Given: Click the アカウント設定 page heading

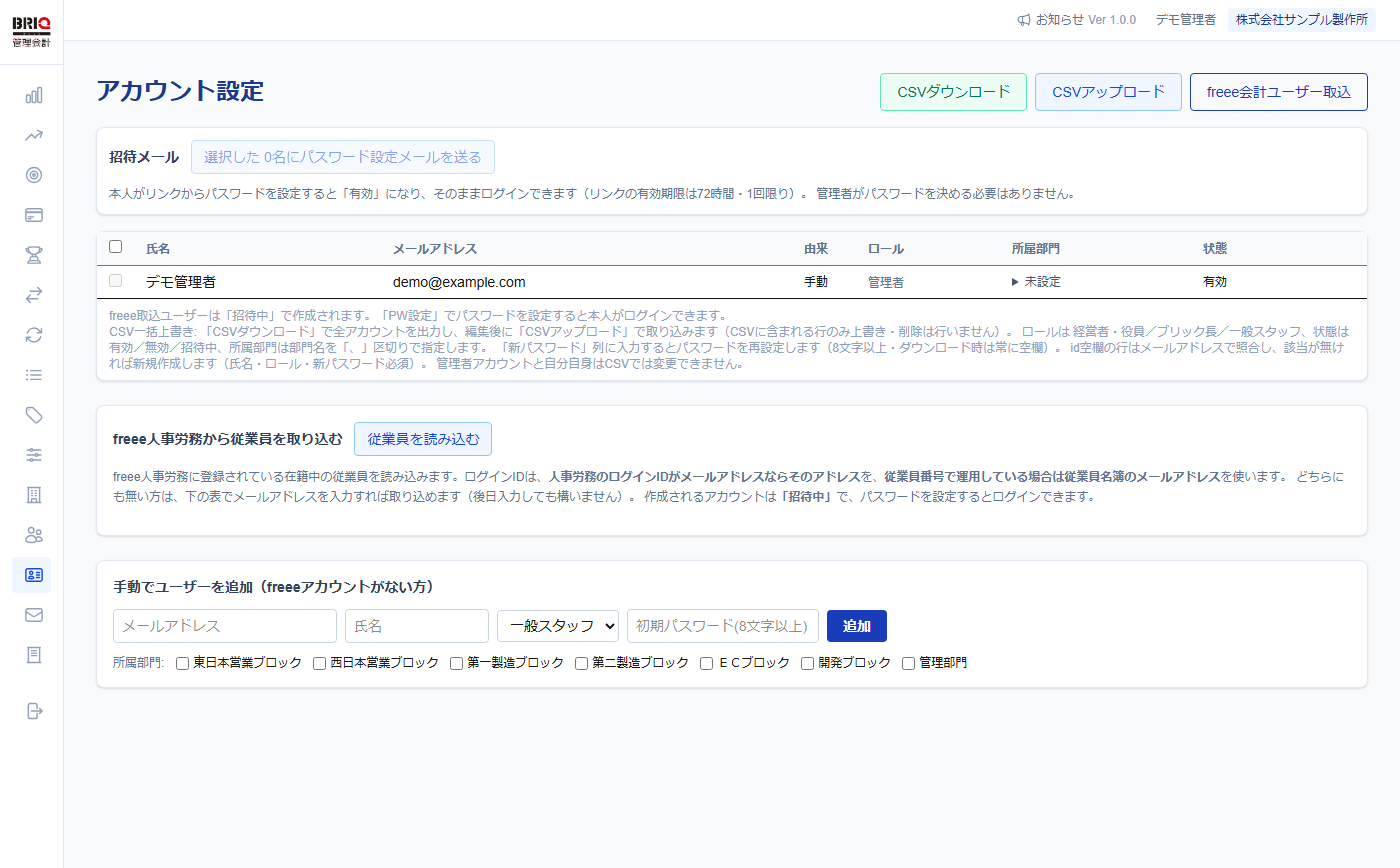Looking at the screenshot, I should (180, 91).
